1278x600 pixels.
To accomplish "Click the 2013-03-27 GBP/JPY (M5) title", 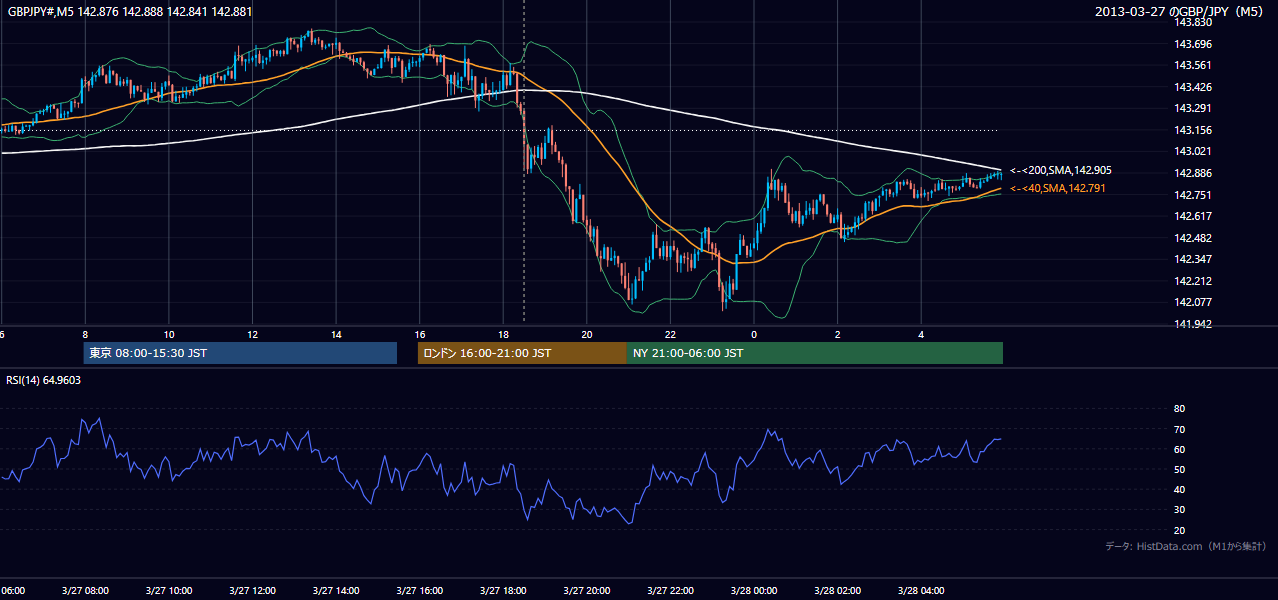I will pyautogui.click(x=1181, y=12).
